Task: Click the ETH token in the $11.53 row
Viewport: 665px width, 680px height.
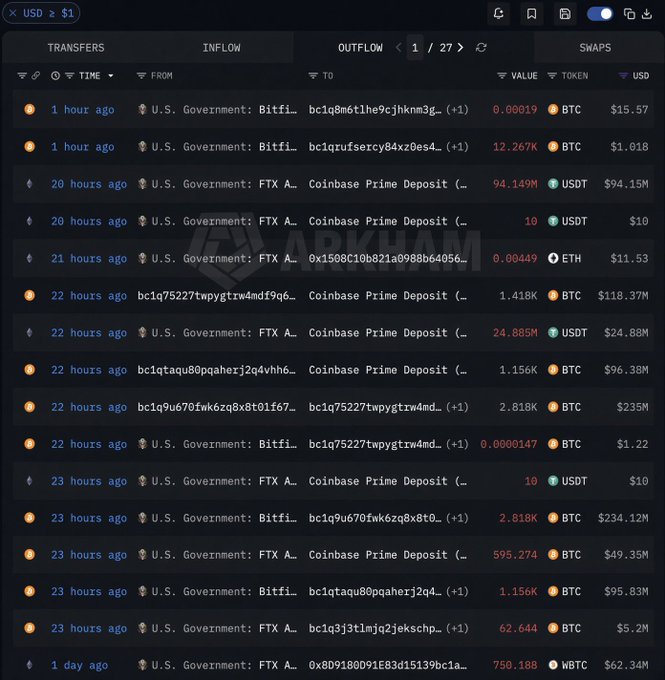Action: tap(564, 258)
